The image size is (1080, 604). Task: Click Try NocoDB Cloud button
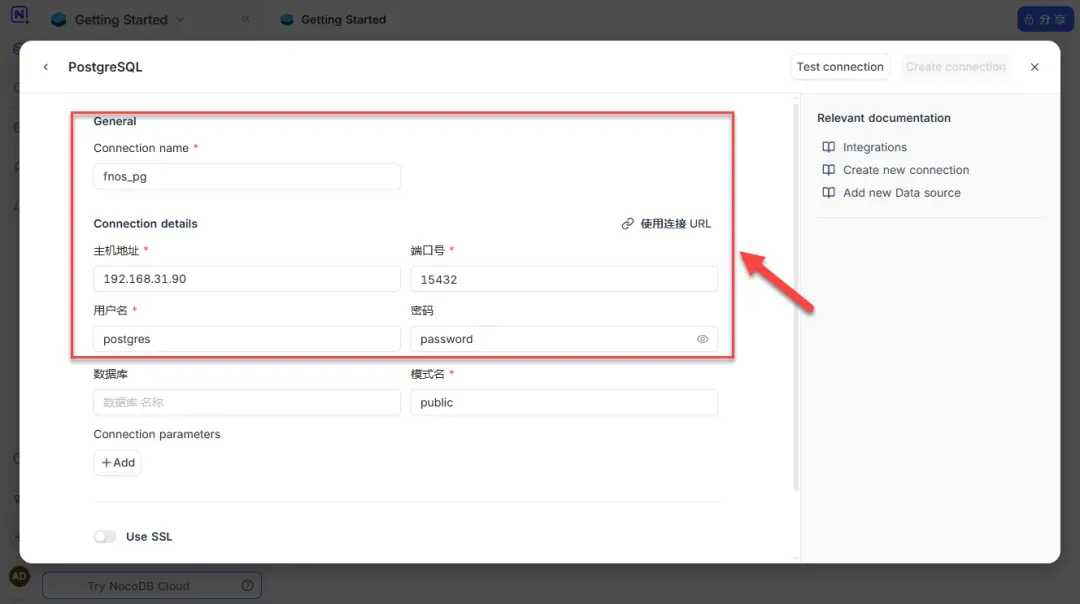pos(152,586)
